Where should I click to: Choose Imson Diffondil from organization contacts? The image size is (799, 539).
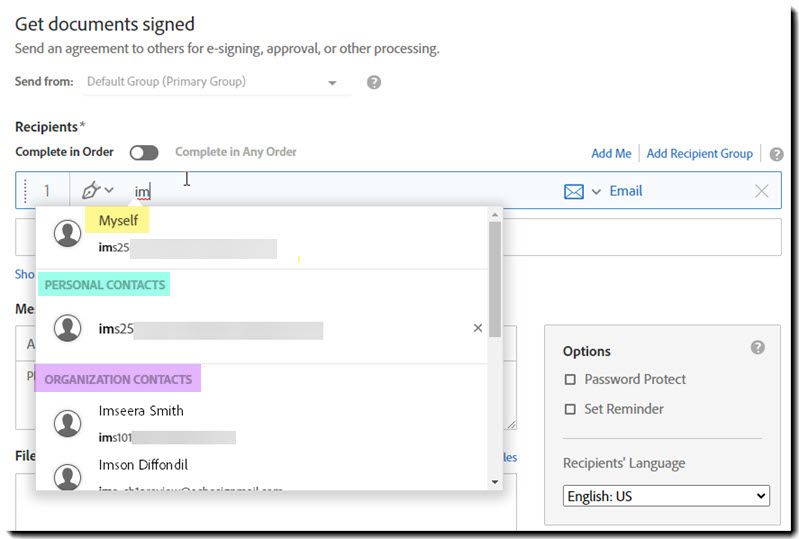coord(143,465)
